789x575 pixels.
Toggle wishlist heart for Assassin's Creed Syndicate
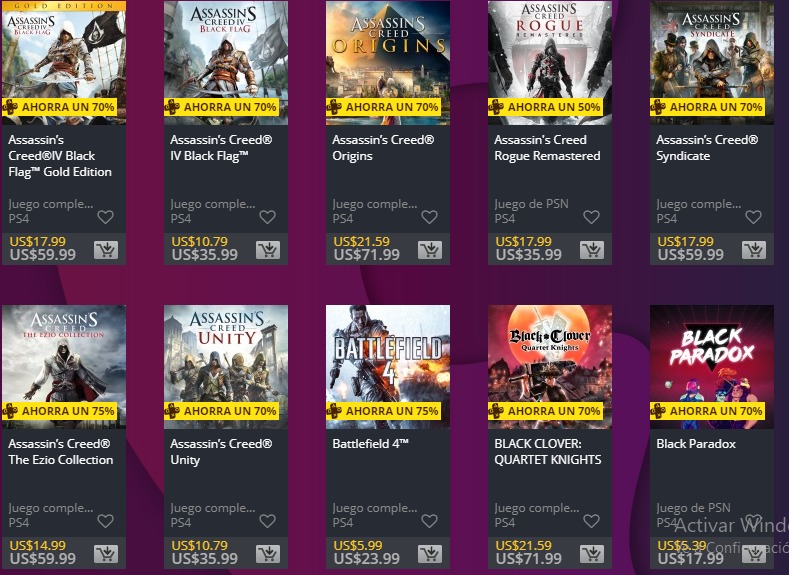(x=753, y=217)
